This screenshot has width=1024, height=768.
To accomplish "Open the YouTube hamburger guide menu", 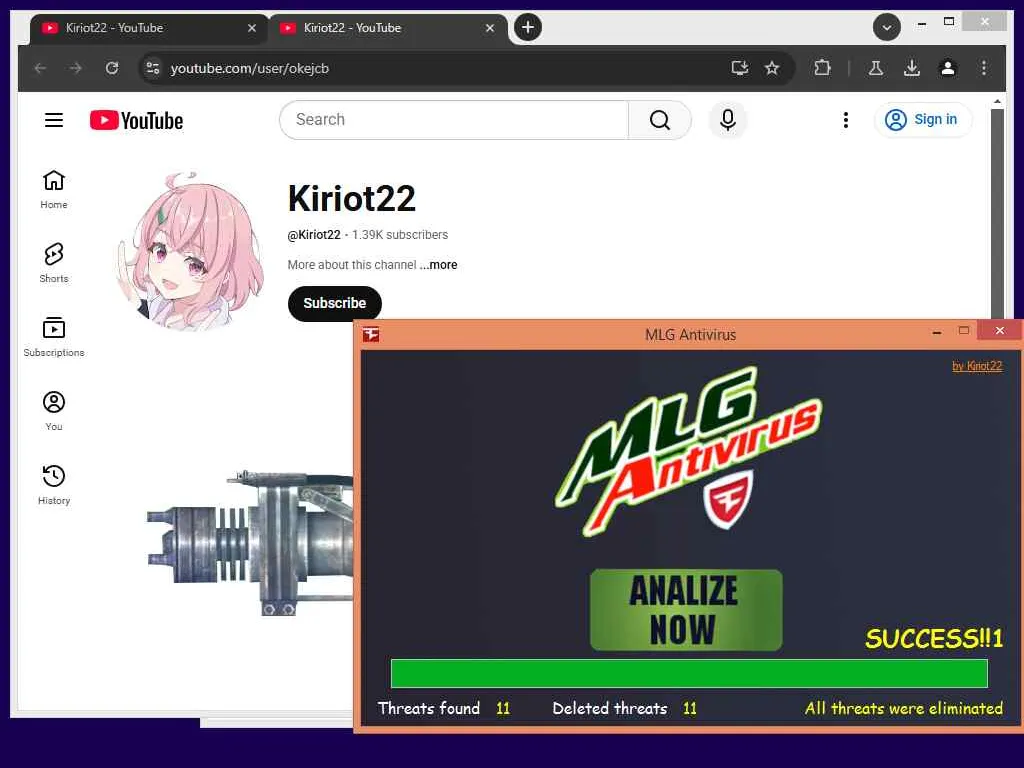I will tap(54, 120).
